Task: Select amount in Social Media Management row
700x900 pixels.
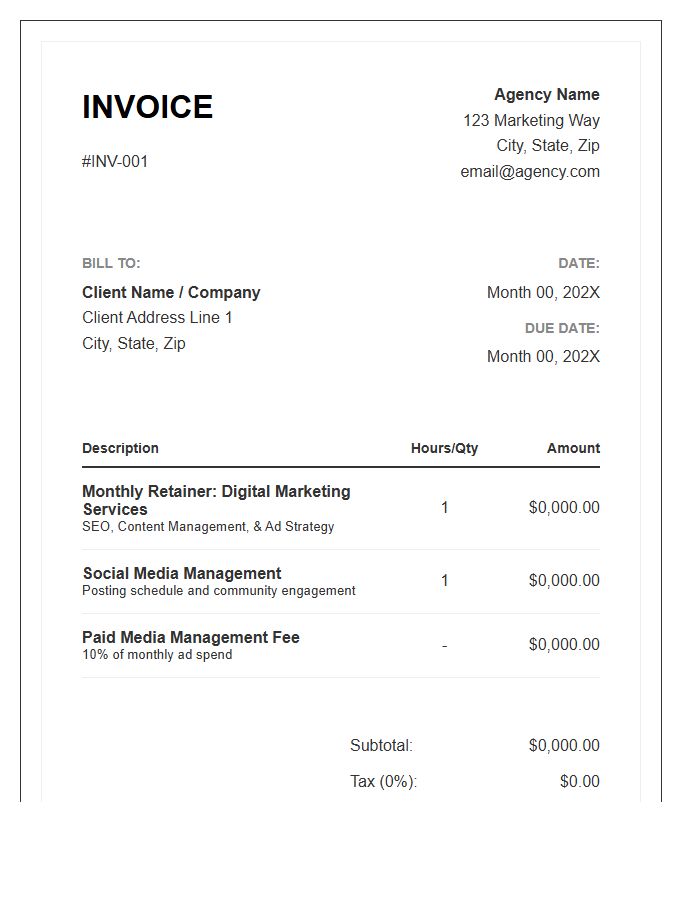Action: click(564, 580)
